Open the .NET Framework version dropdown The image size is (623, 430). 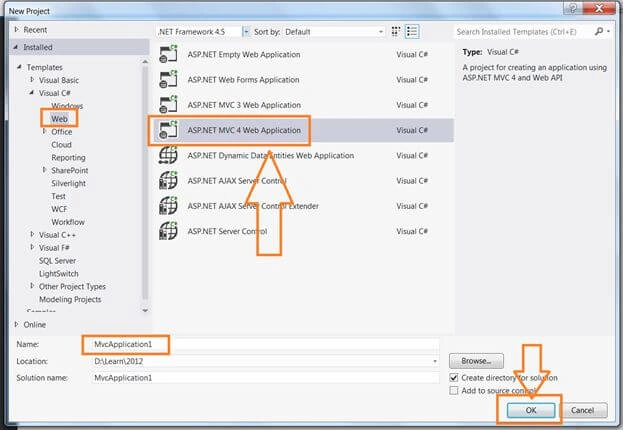click(246, 32)
